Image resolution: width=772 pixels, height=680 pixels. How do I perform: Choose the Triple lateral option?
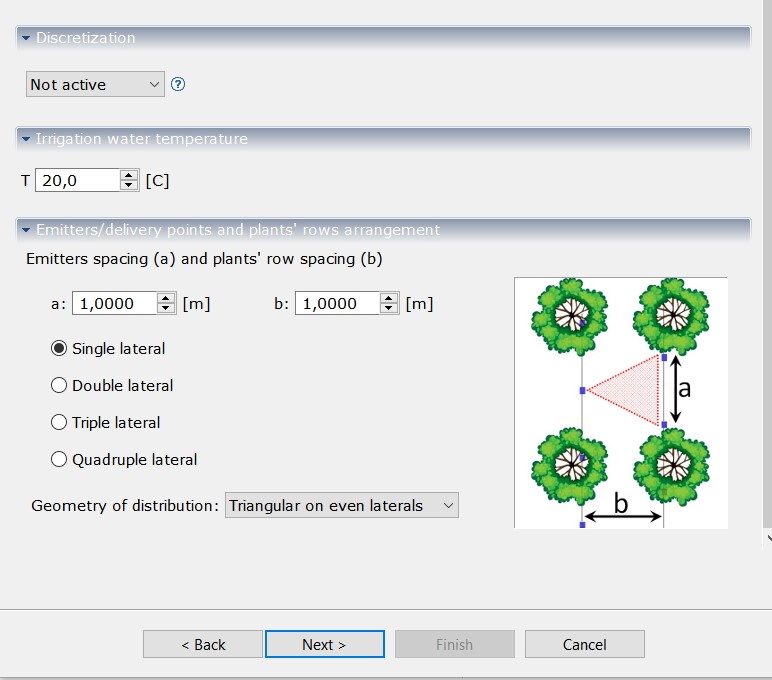[x=59, y=423]
